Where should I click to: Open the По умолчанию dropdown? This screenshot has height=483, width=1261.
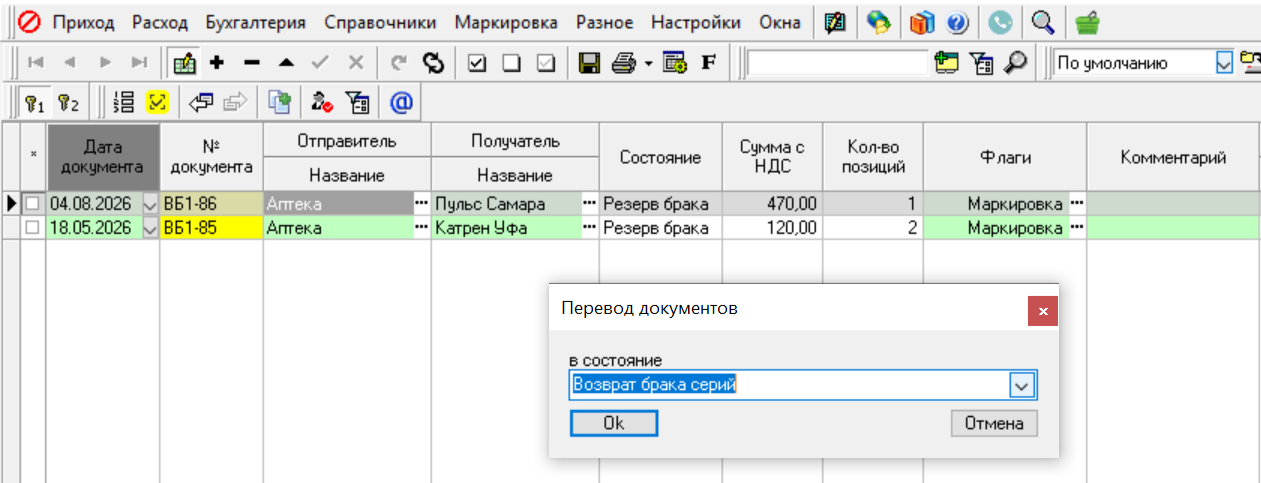tap(1225, 63)
